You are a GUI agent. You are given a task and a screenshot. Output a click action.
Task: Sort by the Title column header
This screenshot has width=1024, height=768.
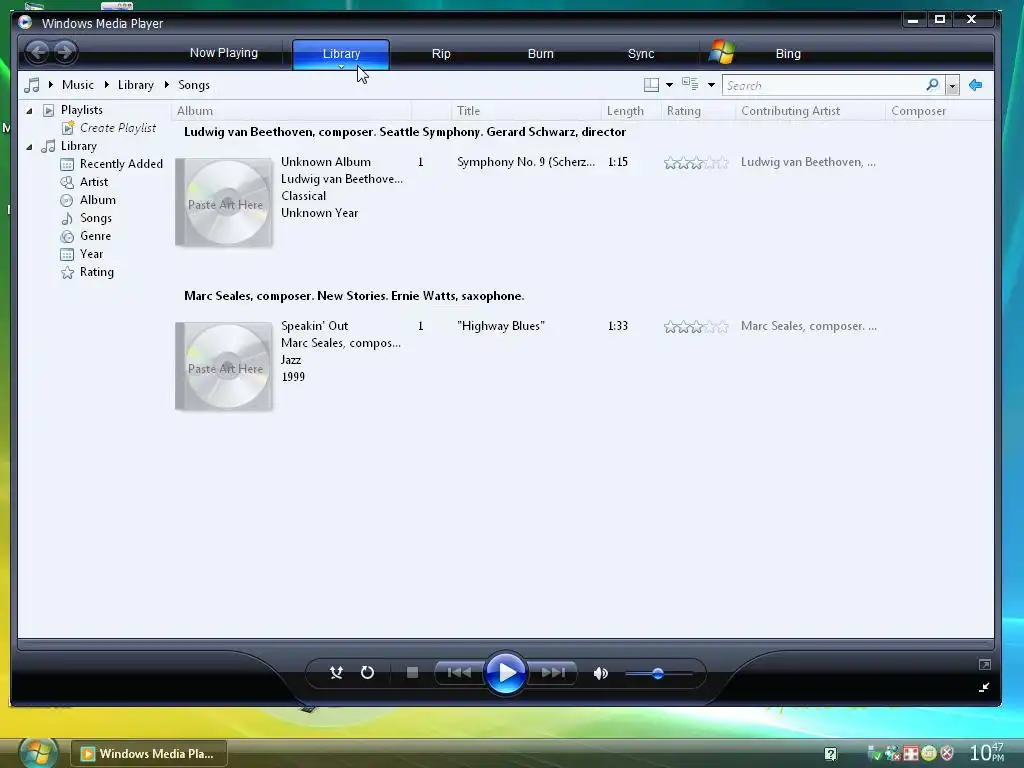coord(526,111)
